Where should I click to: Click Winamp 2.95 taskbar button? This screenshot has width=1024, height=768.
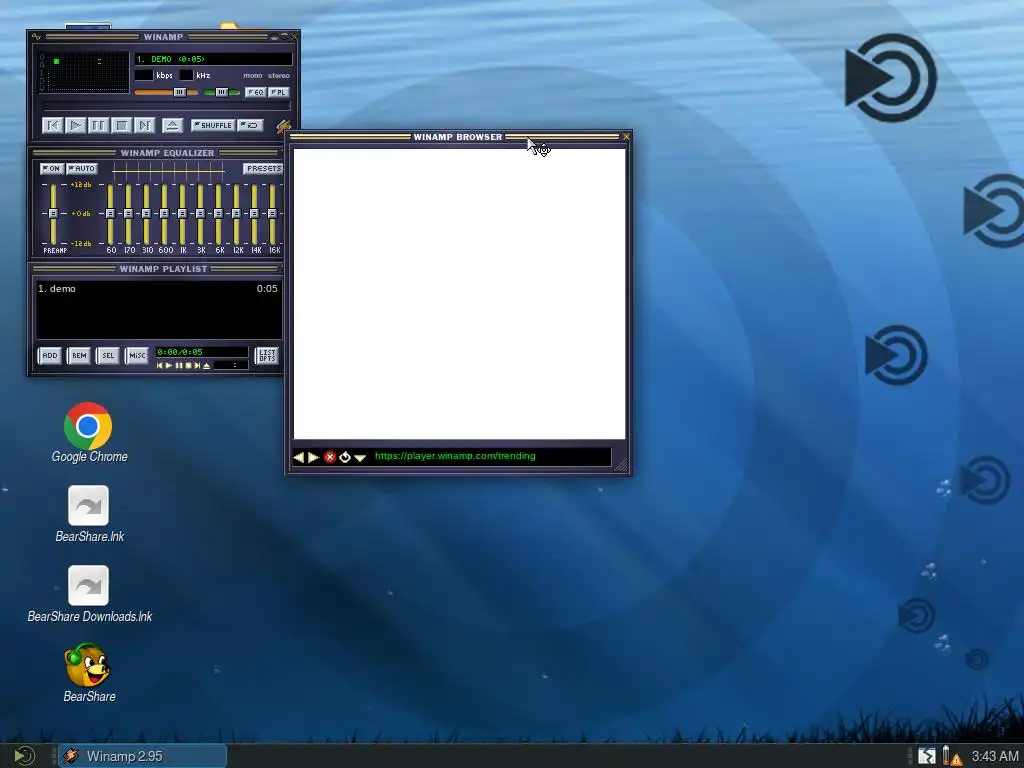coord(142,756)
